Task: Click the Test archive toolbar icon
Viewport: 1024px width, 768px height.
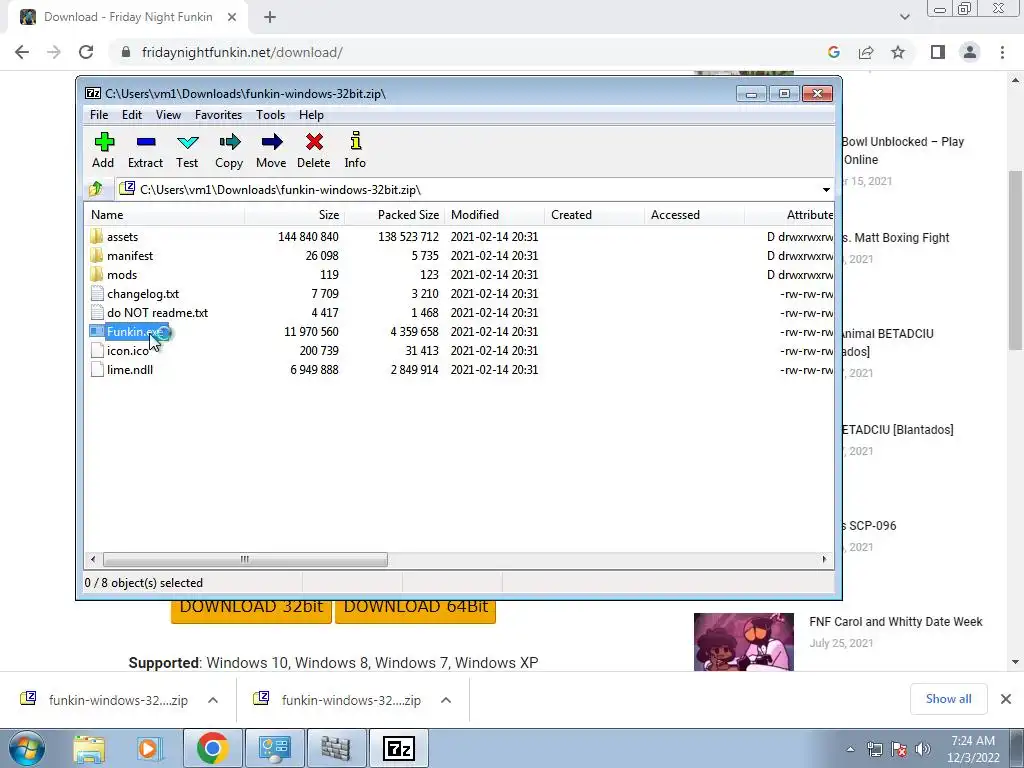Action: [187, 150]
